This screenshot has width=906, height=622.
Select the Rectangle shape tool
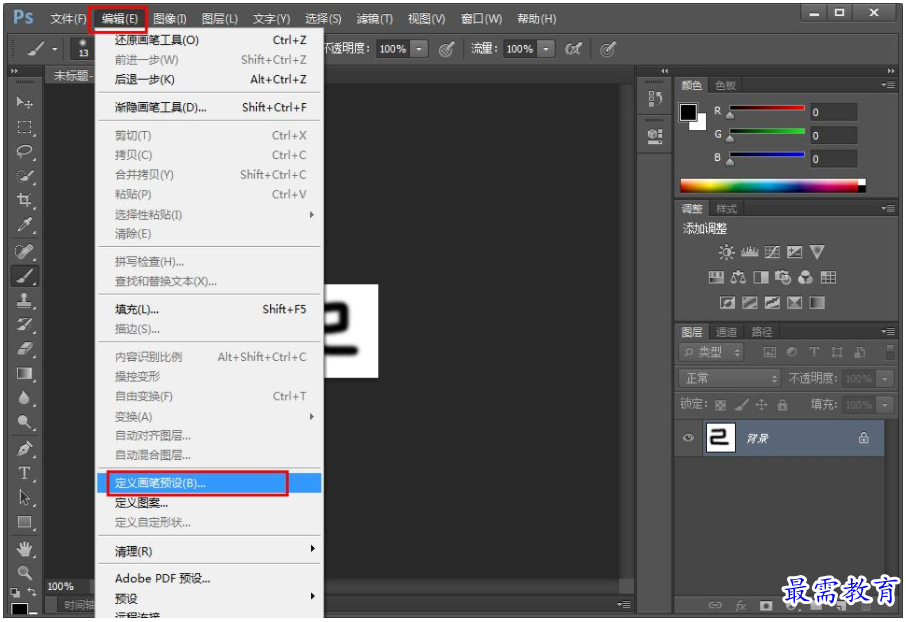coord(24,522)
